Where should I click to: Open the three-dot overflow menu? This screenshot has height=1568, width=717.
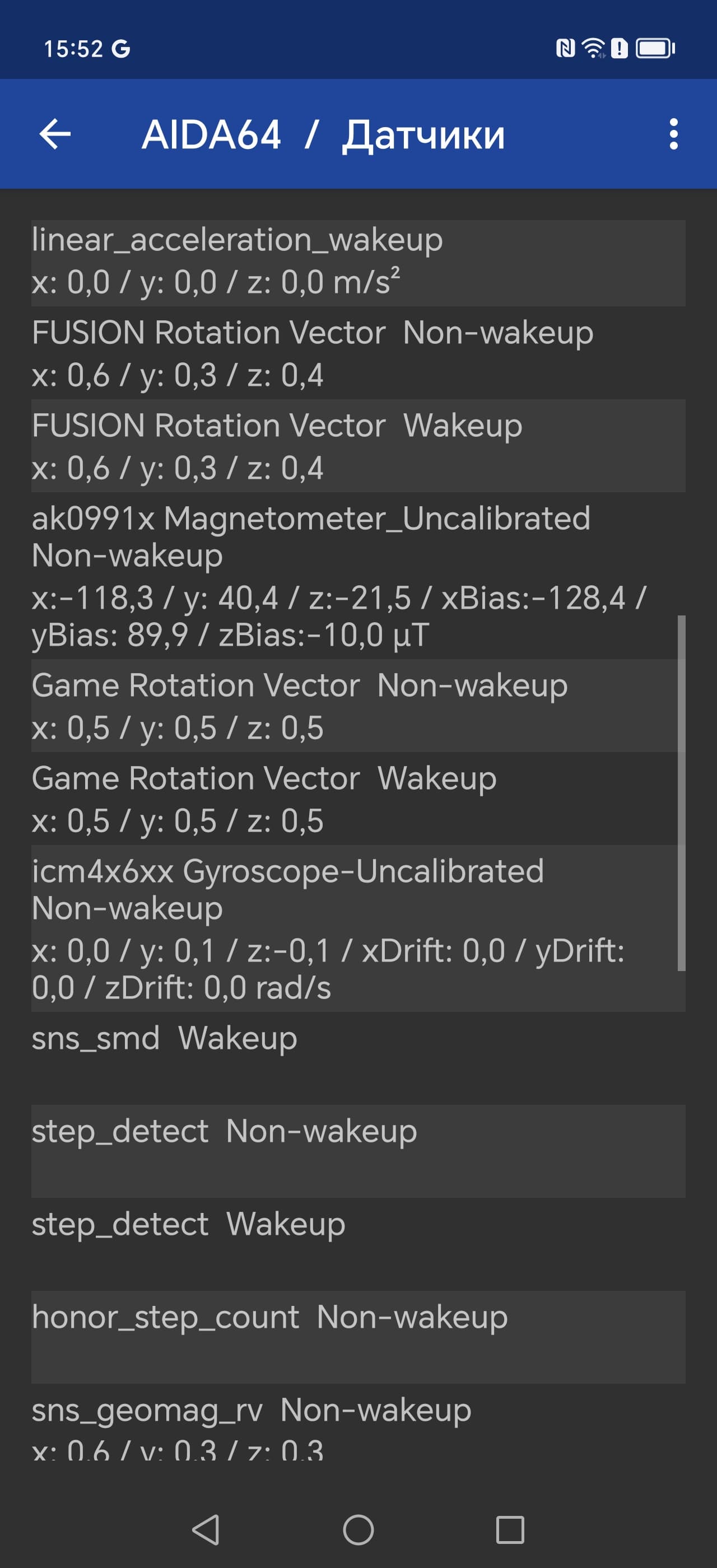673,134
